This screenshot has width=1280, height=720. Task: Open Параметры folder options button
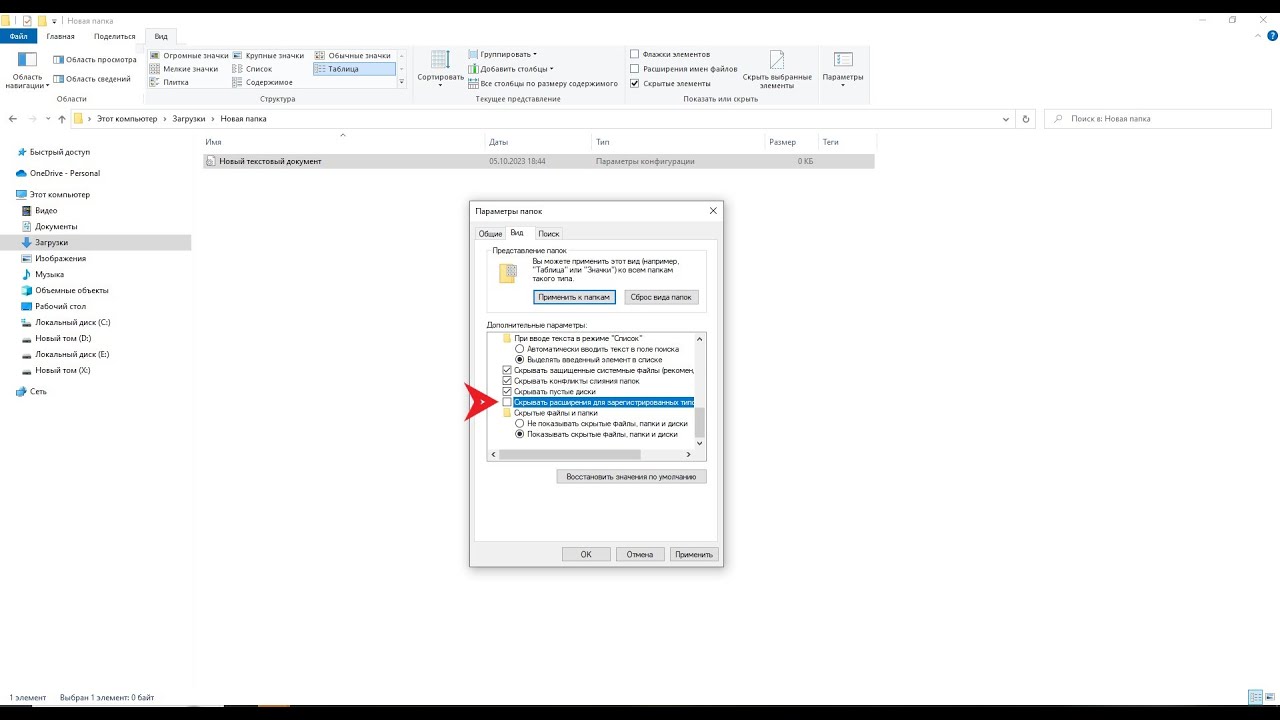coord(843,68)
